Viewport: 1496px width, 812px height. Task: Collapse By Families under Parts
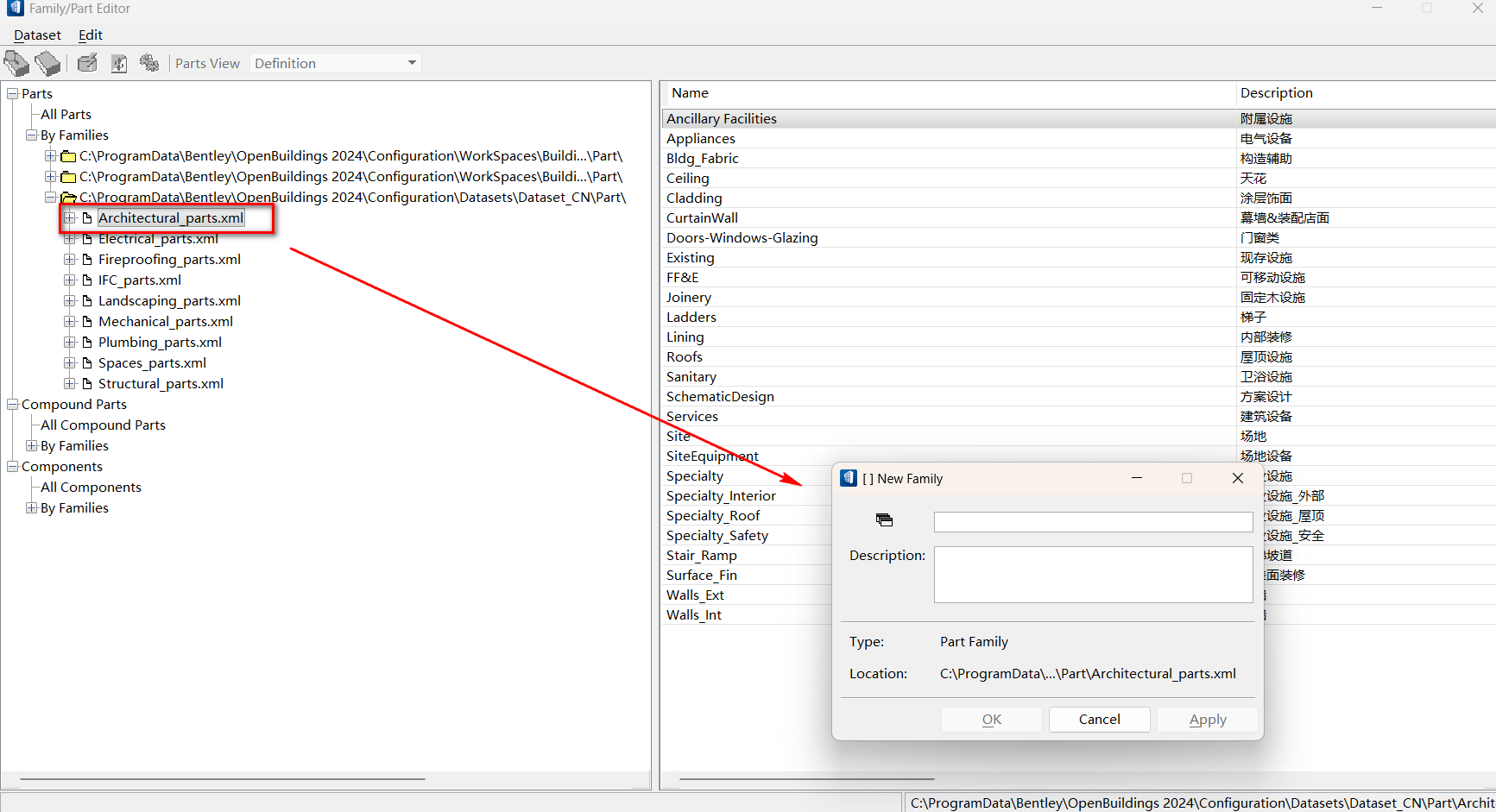pyautogui.click(x=32, y=135)
